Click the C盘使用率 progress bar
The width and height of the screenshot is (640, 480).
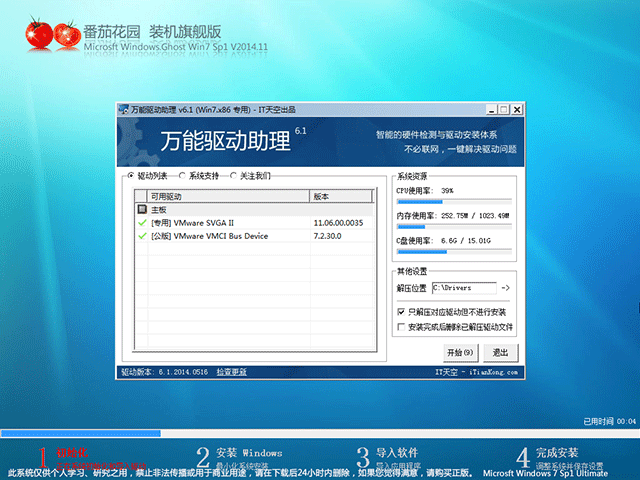pyautogui.click(x=454, y=252)
